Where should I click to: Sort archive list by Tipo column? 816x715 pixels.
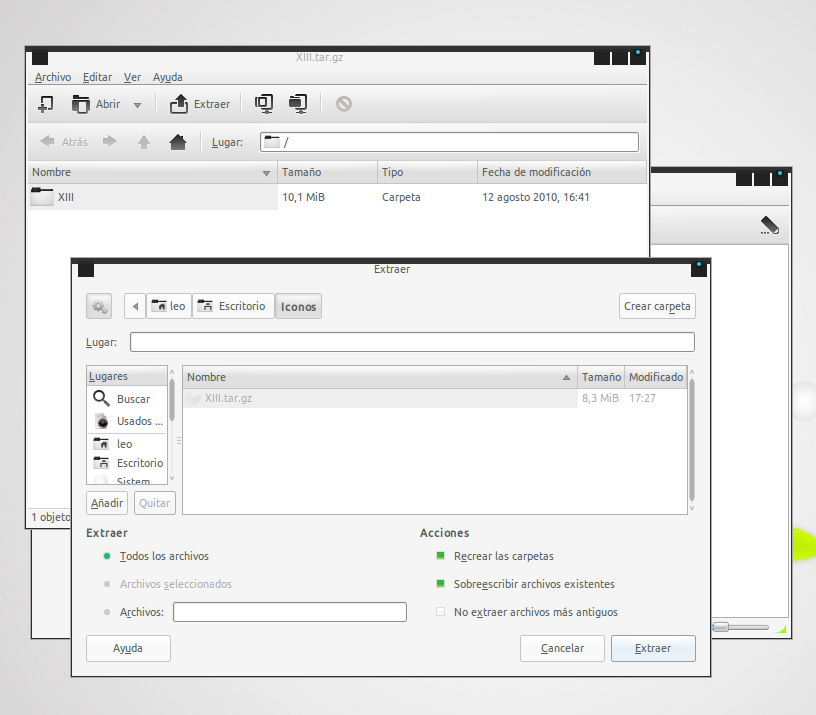tap(427, 172)
